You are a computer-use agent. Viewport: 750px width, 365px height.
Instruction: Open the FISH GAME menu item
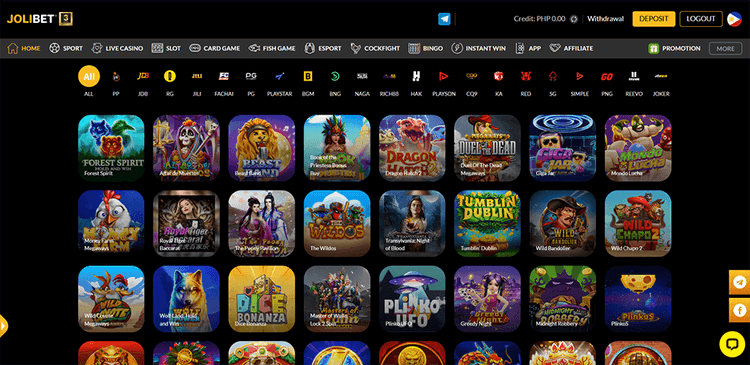[272, 48]
